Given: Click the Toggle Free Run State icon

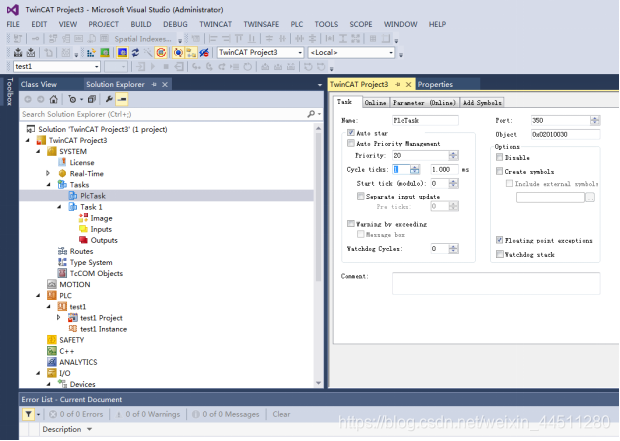Looking at the screenshot, I should 161,53.
